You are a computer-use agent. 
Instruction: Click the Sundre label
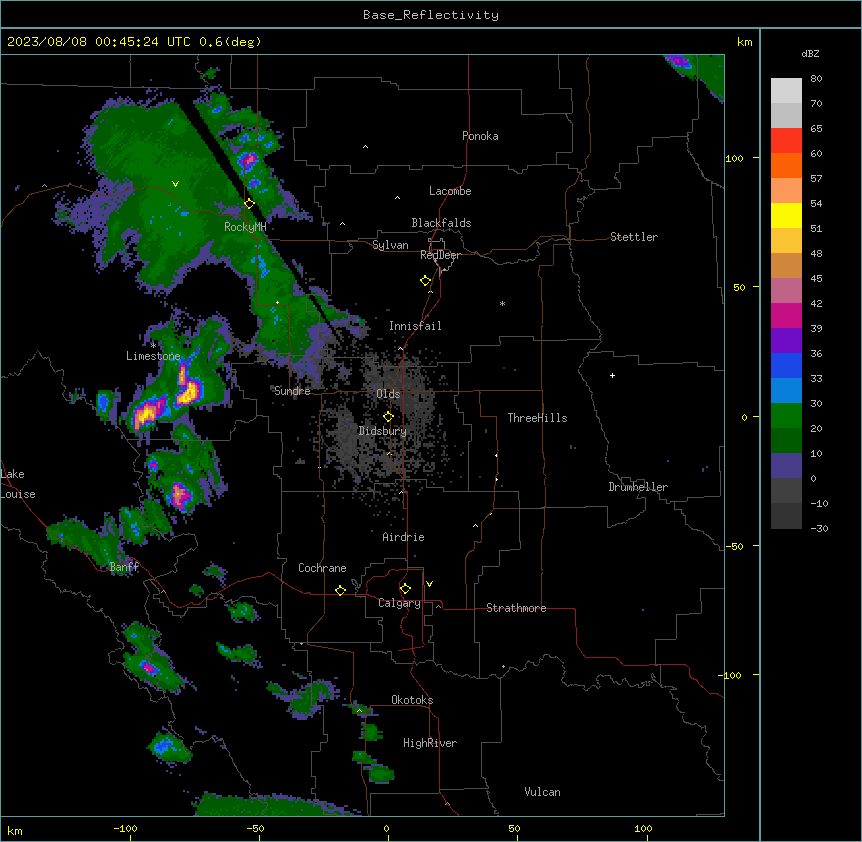pos(292,391)
